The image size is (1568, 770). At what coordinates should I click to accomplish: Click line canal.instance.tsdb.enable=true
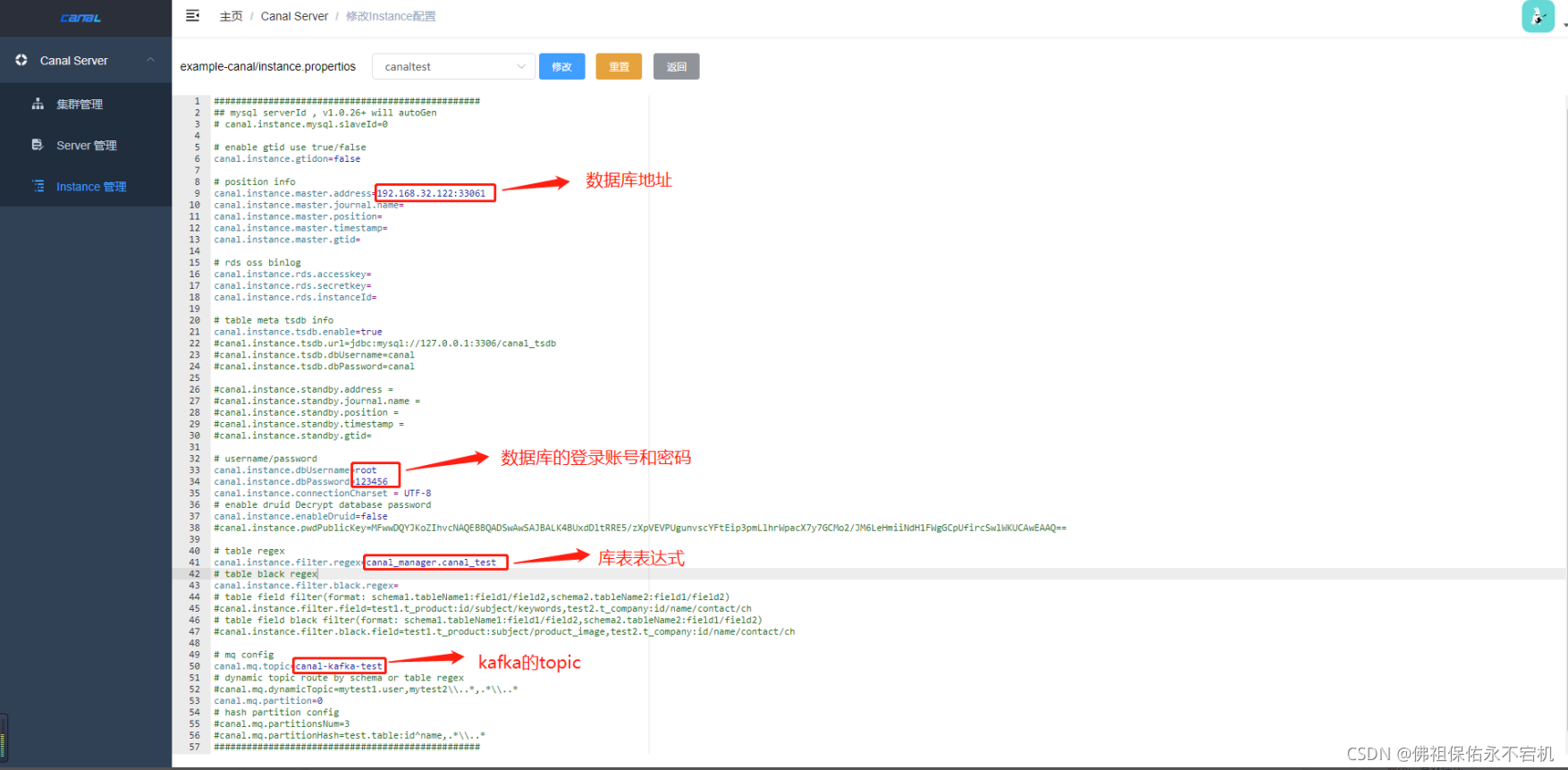coord(298,332)
